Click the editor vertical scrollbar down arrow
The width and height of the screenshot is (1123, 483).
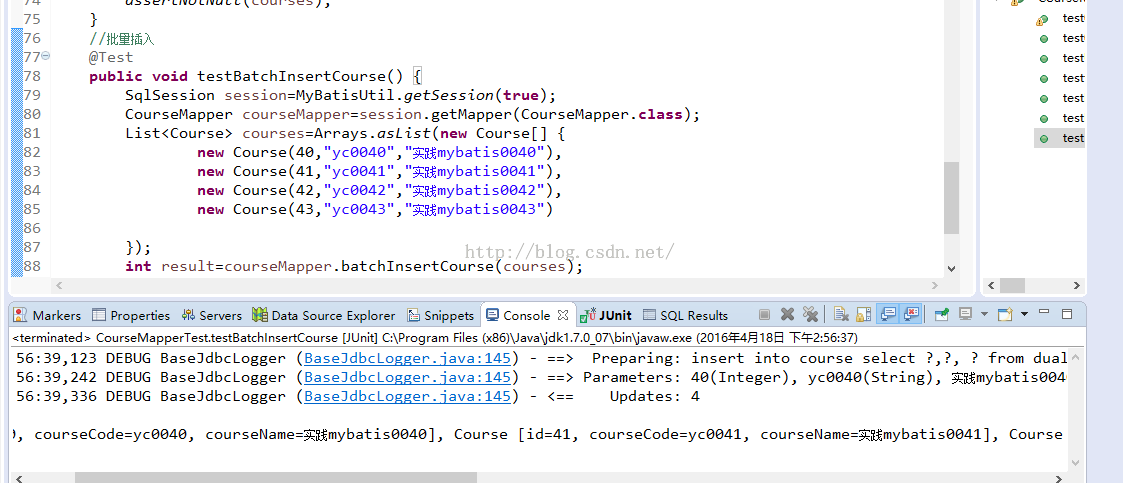click(951, 269)
